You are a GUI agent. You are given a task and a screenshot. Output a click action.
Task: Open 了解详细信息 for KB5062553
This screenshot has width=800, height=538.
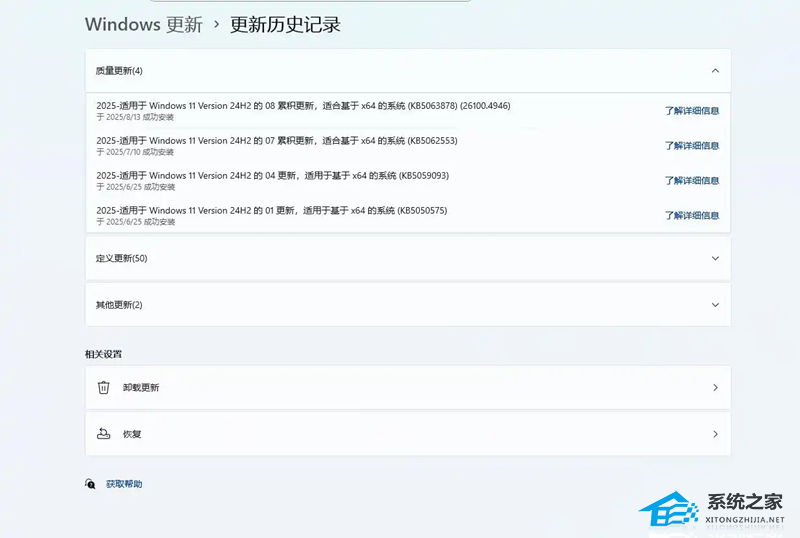tap(692, 146)
